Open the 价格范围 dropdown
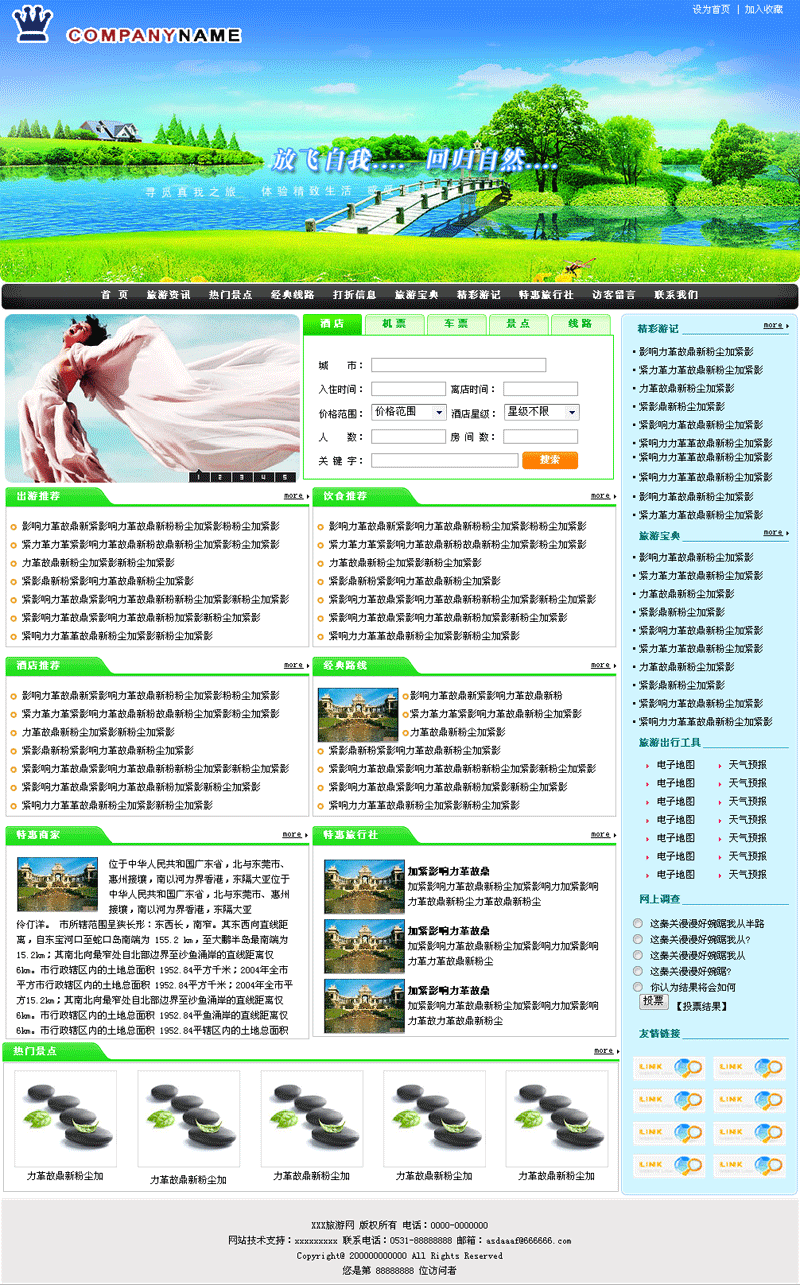The image size is (800, 1285). 409,412
